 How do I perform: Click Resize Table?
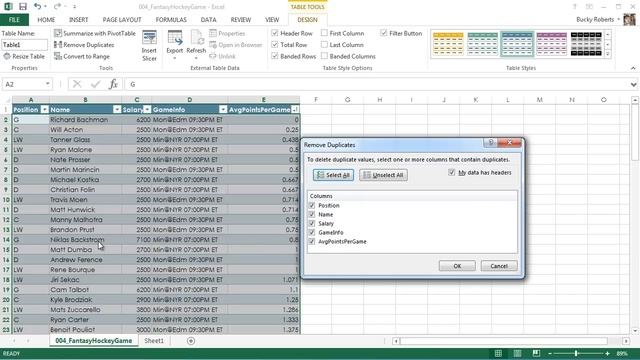[x=24, y=56]
